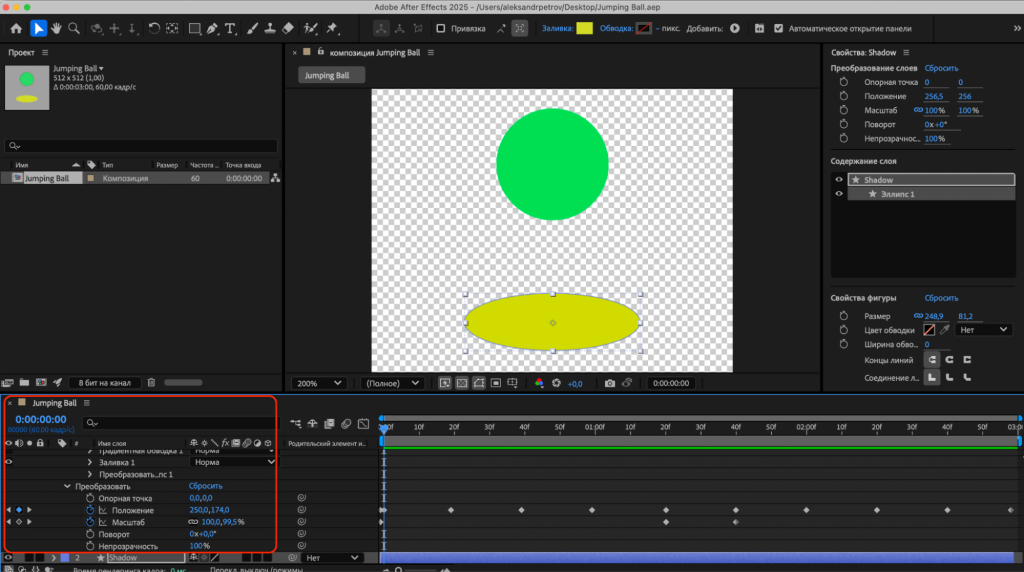This screenshot has width=1024, height=572.
Task: Toggle Поворот stopwatch in timeline
Action: (90, 534)
